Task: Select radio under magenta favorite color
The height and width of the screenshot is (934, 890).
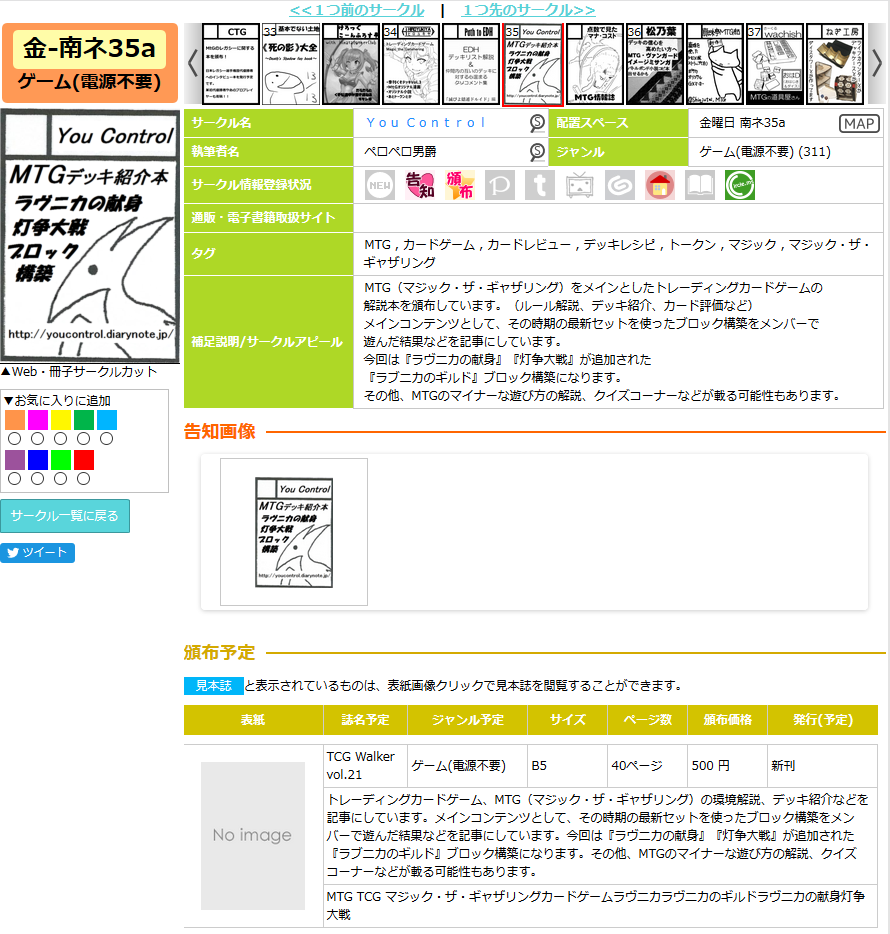Action: (38, 439)
